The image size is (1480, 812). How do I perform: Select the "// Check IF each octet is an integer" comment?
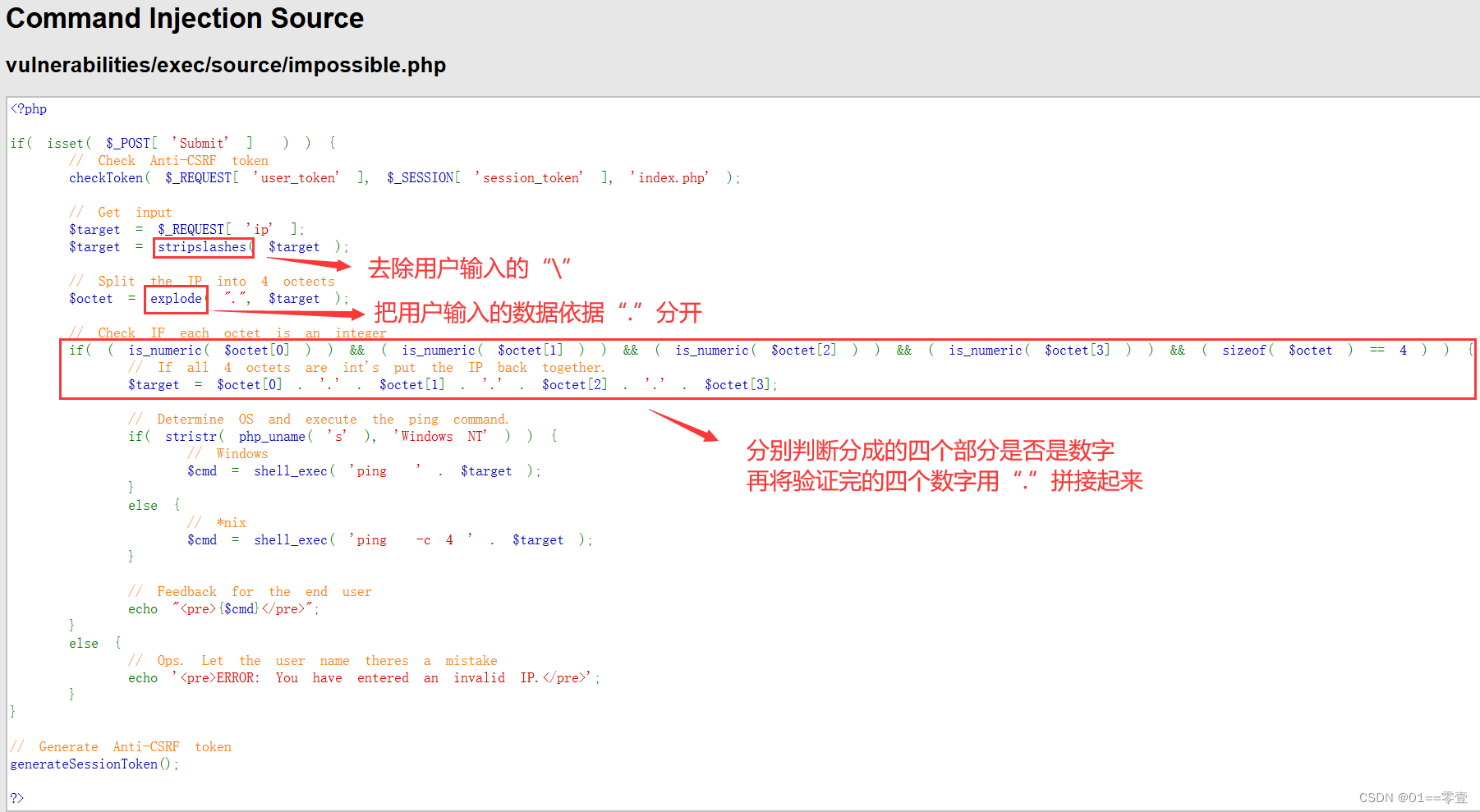click(228, 333)
